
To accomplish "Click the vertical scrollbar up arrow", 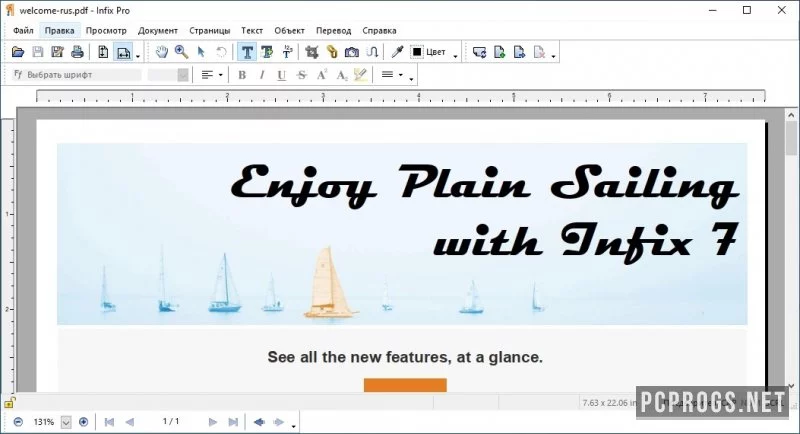I will pyautogui.click(x=791, y=116).
